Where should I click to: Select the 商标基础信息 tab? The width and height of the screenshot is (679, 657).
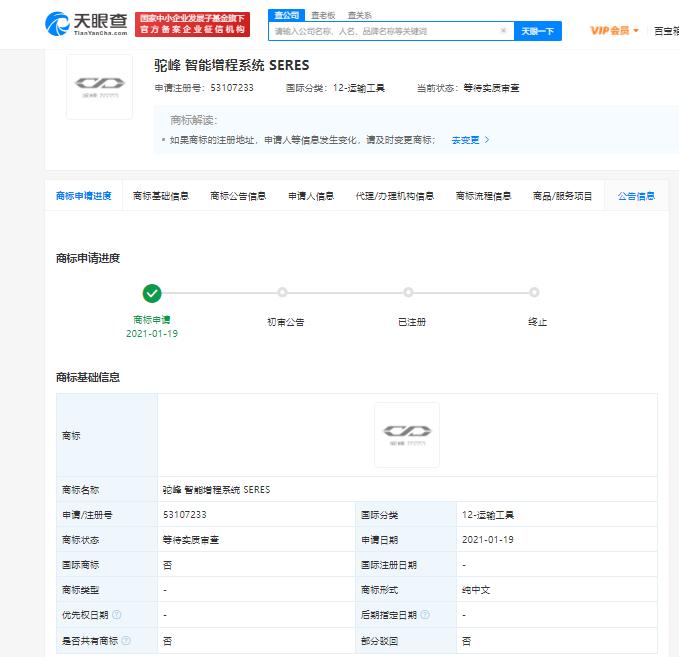tap(161, 196)
